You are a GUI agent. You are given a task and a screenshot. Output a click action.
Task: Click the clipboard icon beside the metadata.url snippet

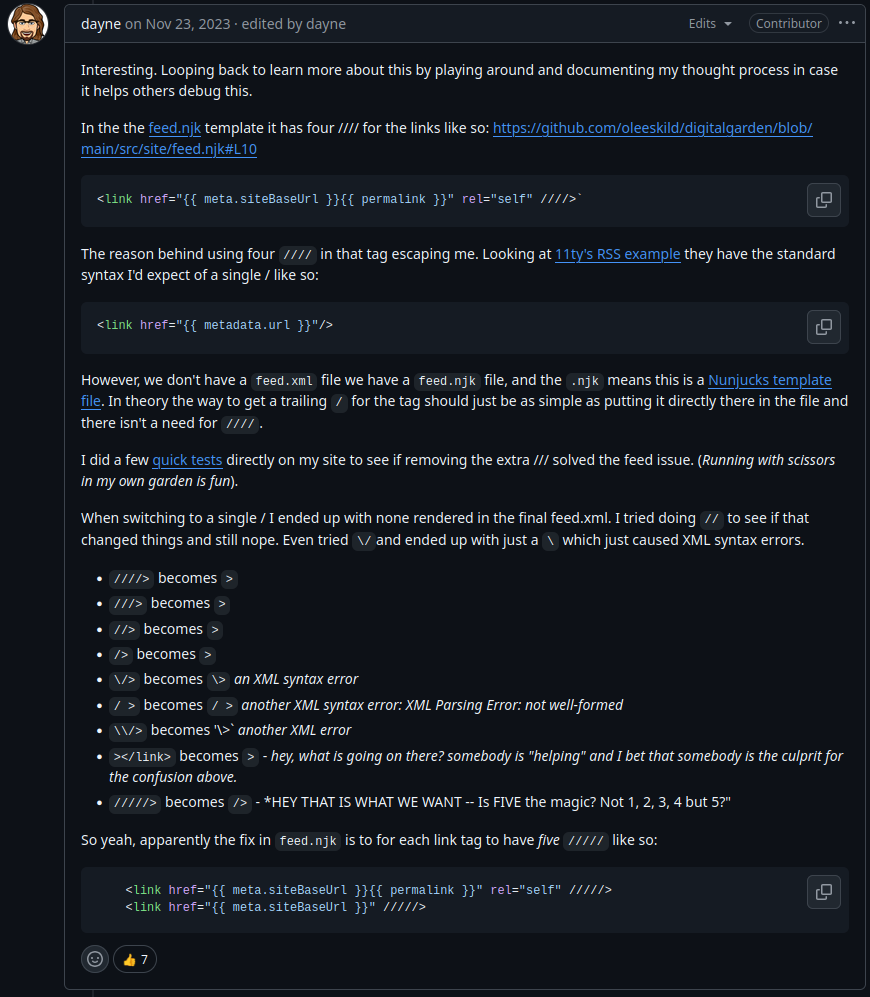[x=823, y=327]
